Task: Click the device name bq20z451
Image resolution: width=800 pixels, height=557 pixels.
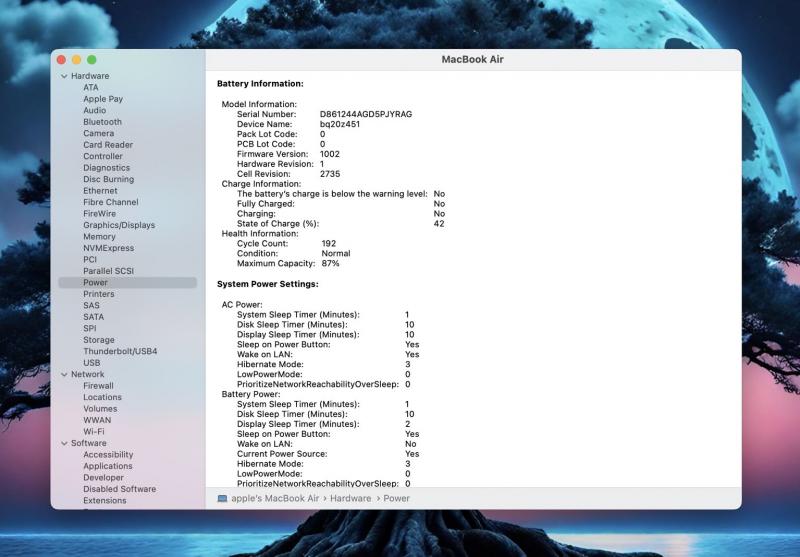Action: (340, 124)
